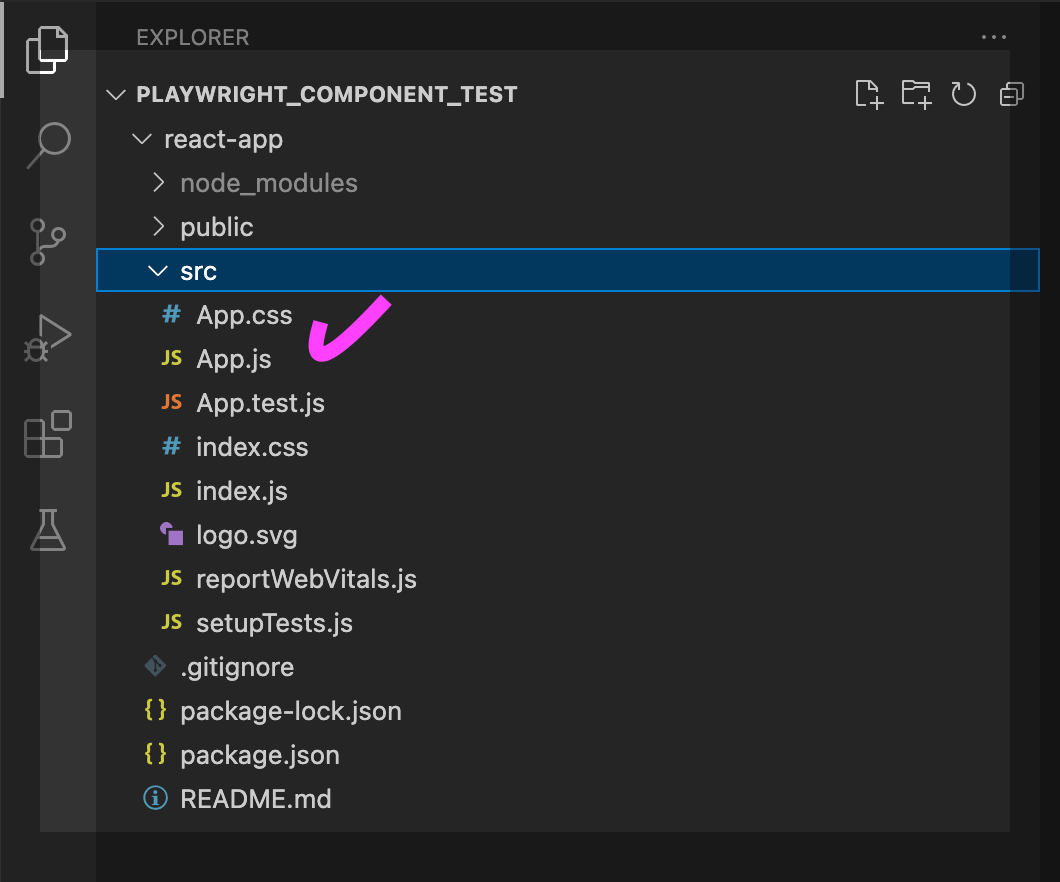Viewport: 1060px width, 882px height.
Task: Click the New Folder icon in Explorer
Action: coord(916,93)
